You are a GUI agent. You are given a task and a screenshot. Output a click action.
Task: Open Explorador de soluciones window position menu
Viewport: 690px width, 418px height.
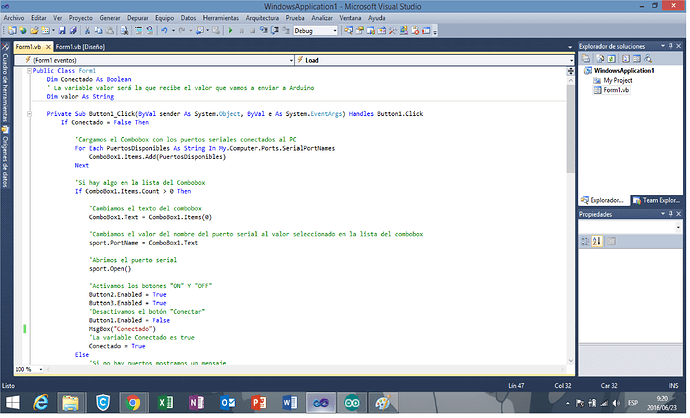[x=664, y=46]
